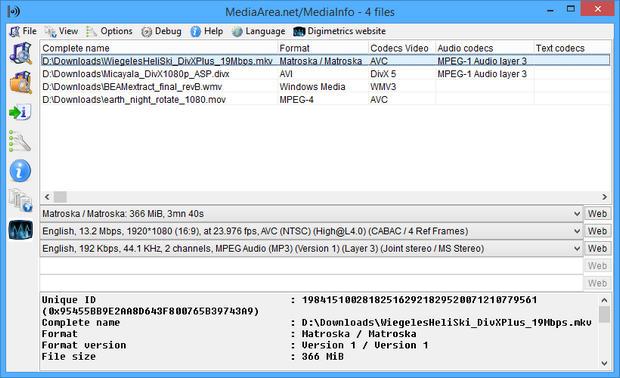Click the file list scroll left arrow
The height and width of the screenshot is (378, 620).
point(47,197)
